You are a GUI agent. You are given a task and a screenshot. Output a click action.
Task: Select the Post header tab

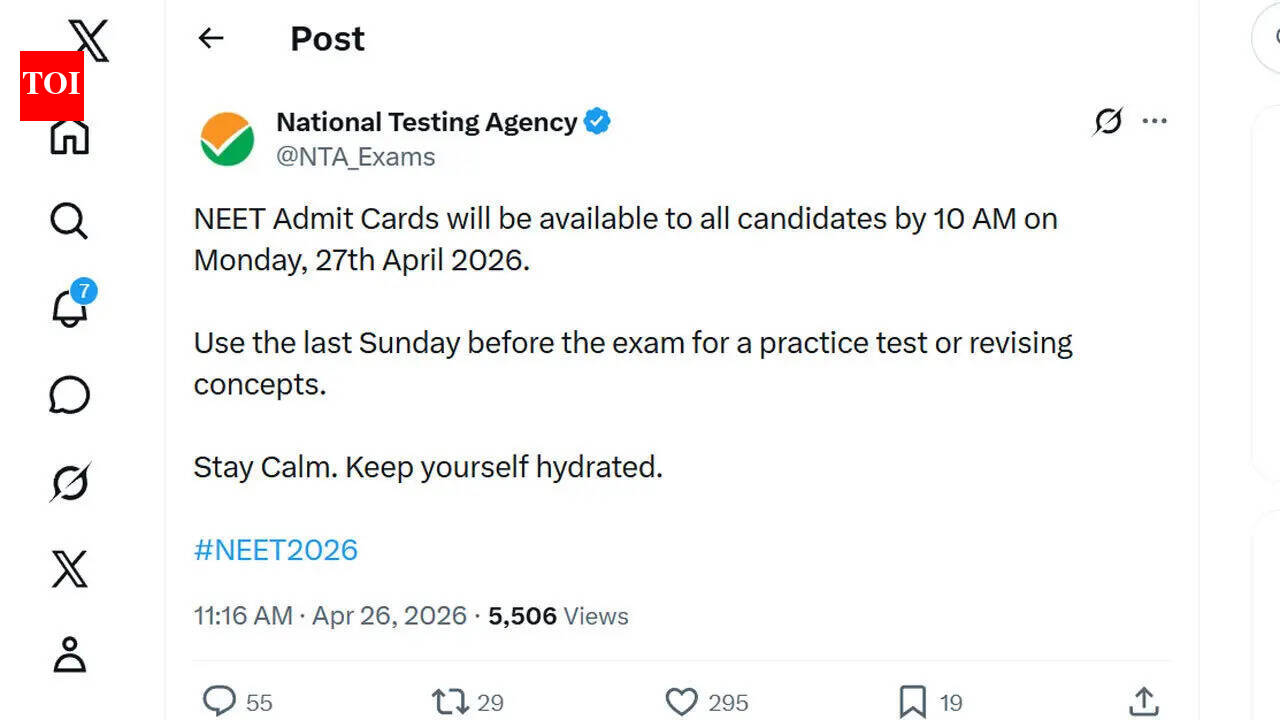[327, 38]
